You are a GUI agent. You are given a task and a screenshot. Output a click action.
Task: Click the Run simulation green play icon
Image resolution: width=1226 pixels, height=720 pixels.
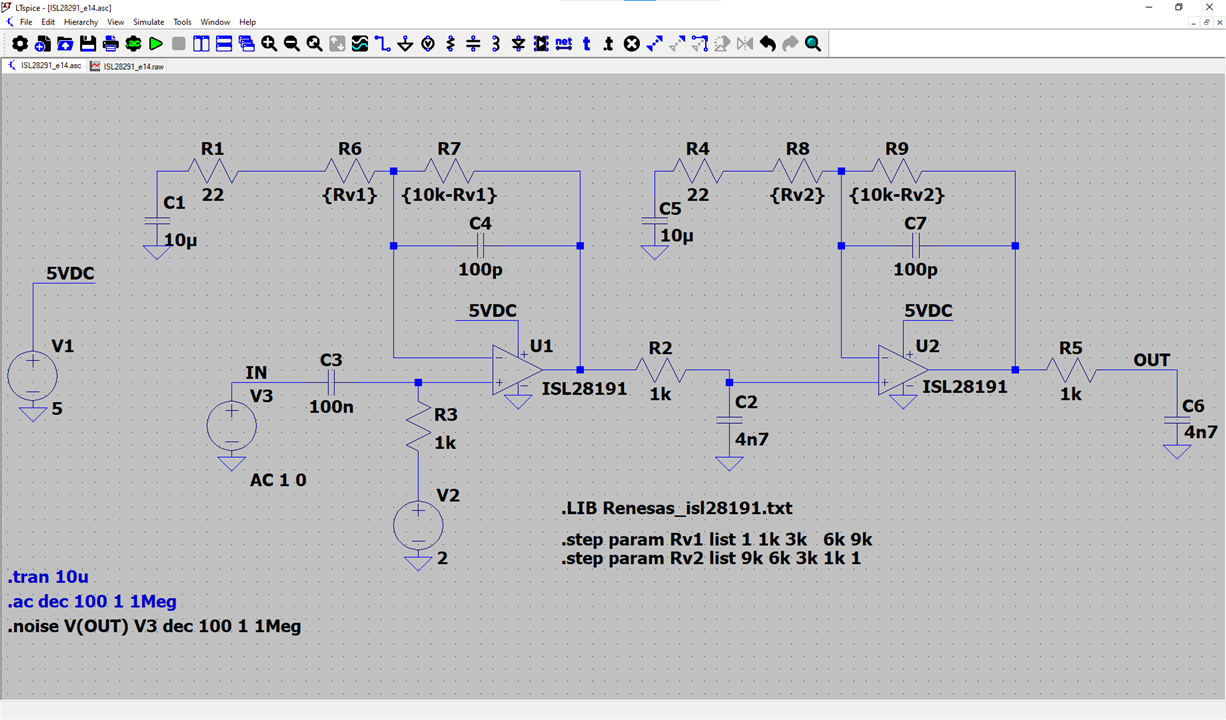pyautogui.click(x=156, y=44)
